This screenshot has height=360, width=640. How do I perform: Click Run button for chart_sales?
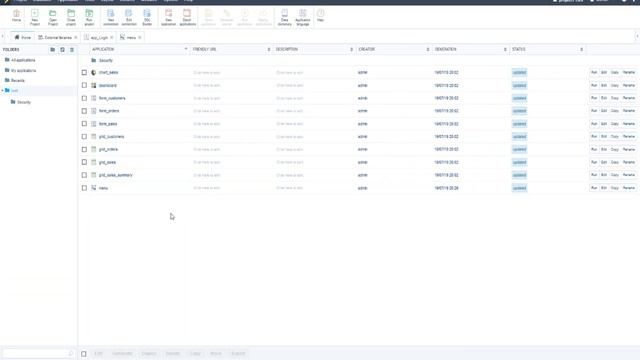coord(594,72)
